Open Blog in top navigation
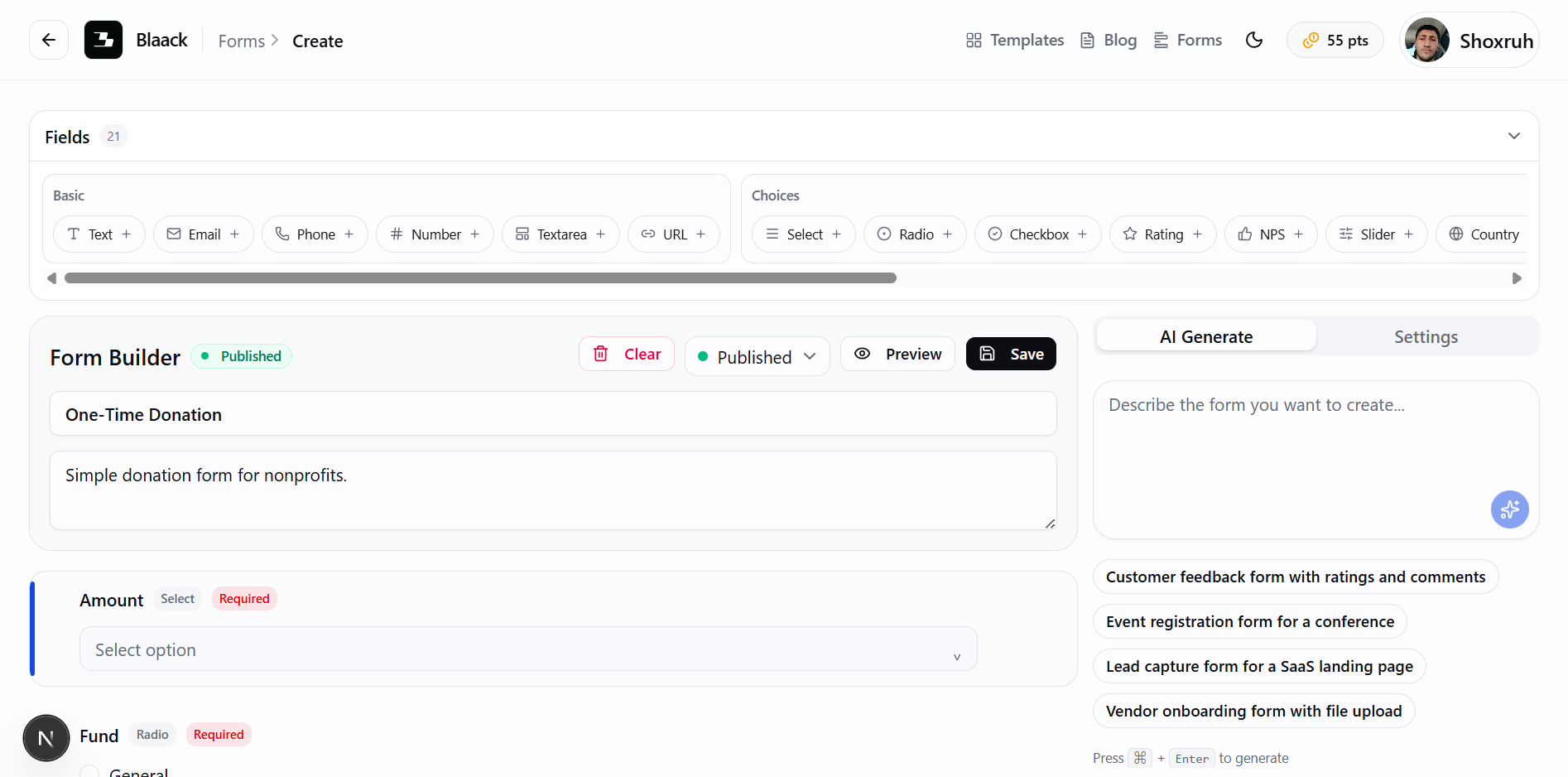This screenshot has width=1568, height=777. [1109, 40]
